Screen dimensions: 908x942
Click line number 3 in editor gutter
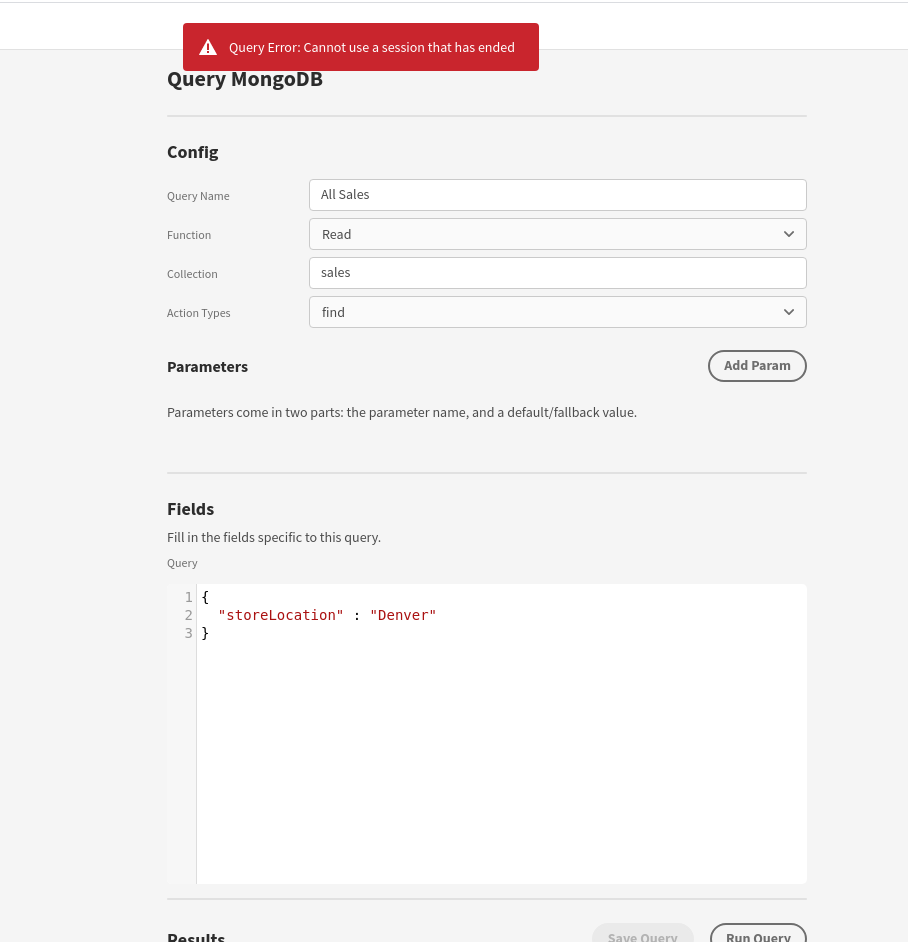pos(189,633)
